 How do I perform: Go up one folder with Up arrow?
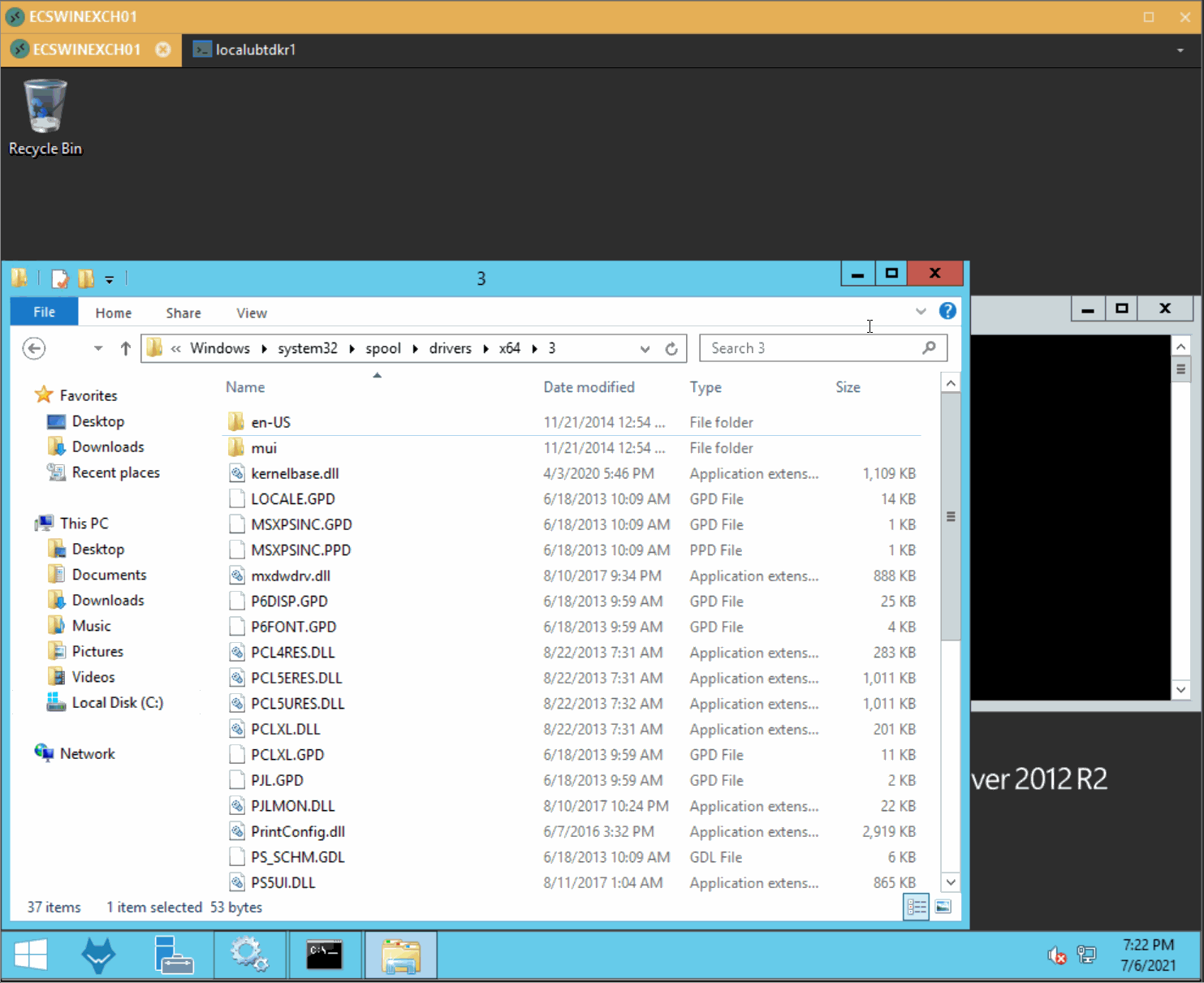pyautogui.click(x=125, y=348)
